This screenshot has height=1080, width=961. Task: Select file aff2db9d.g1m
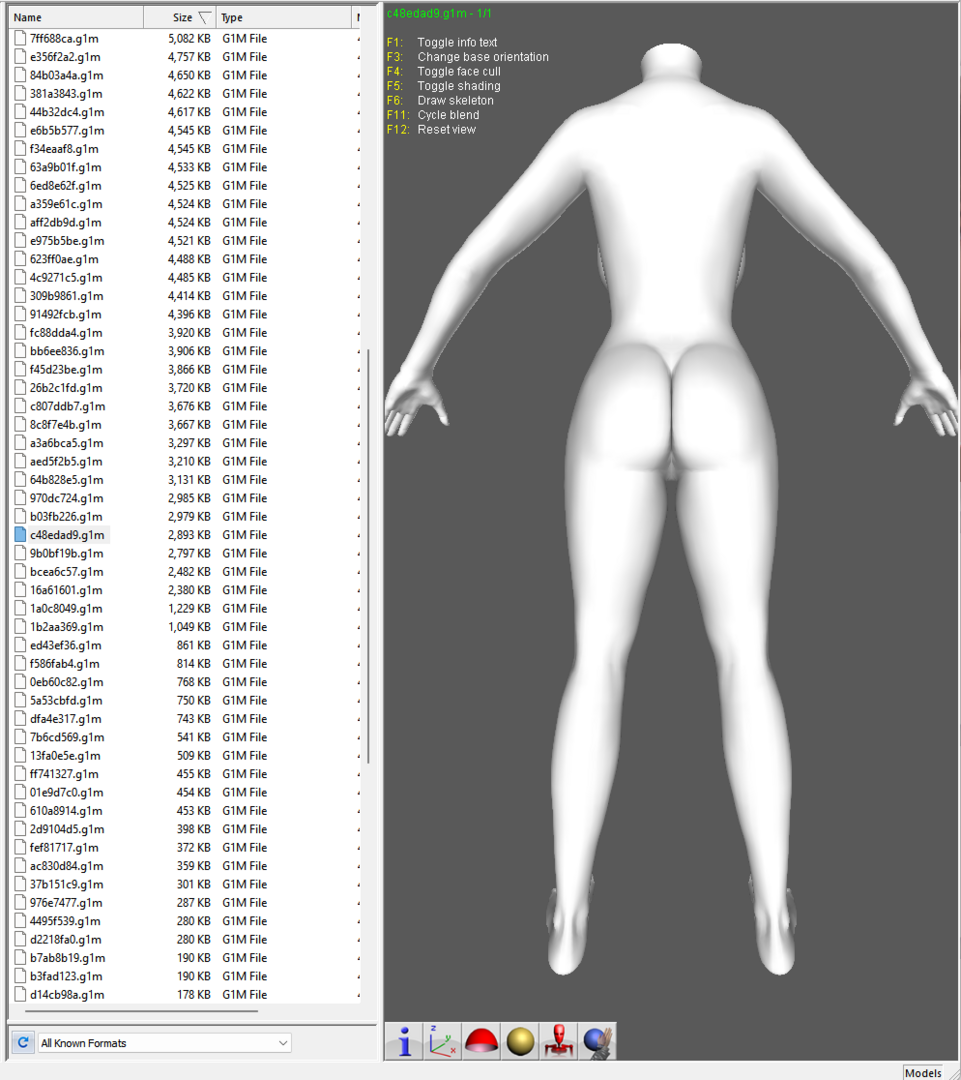coord(65,222)
